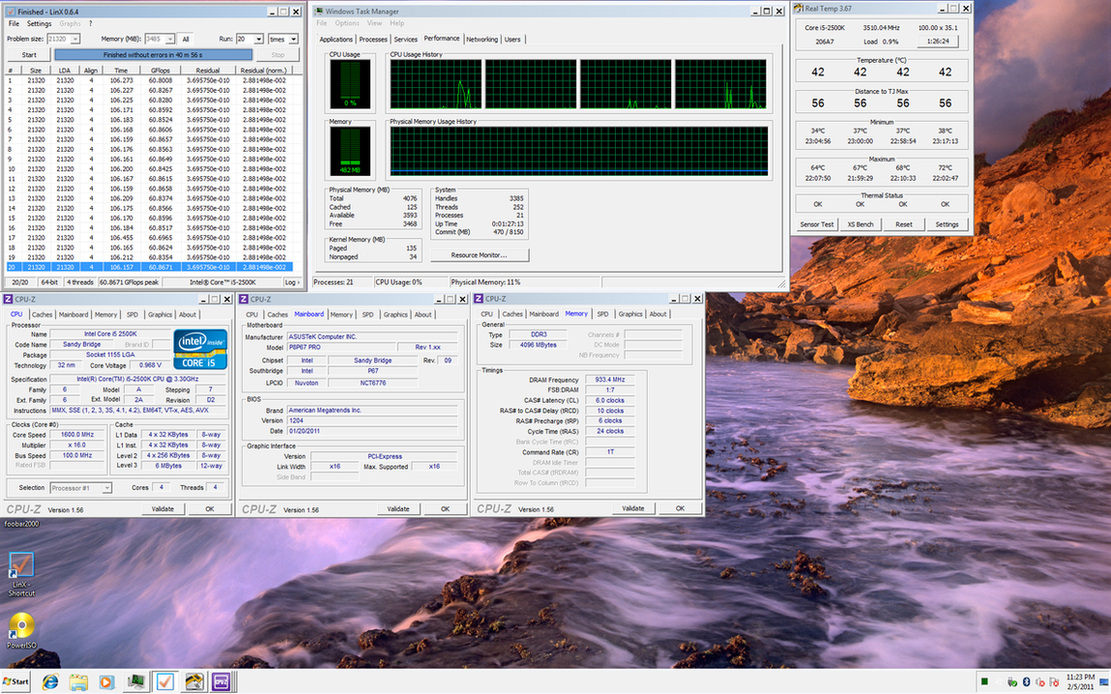Launch Windows Media Player from taskbar
The image size is (1111, 694).
point(106,681)
